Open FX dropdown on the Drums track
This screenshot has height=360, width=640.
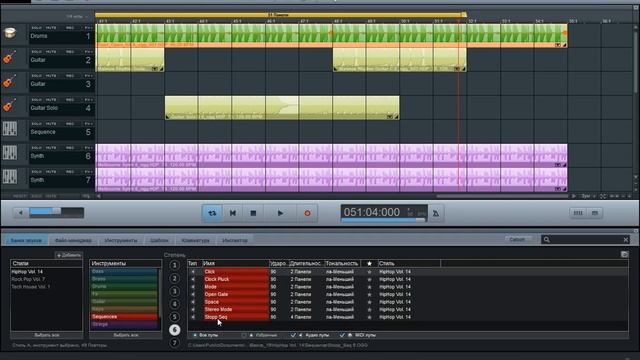point(89,28)
